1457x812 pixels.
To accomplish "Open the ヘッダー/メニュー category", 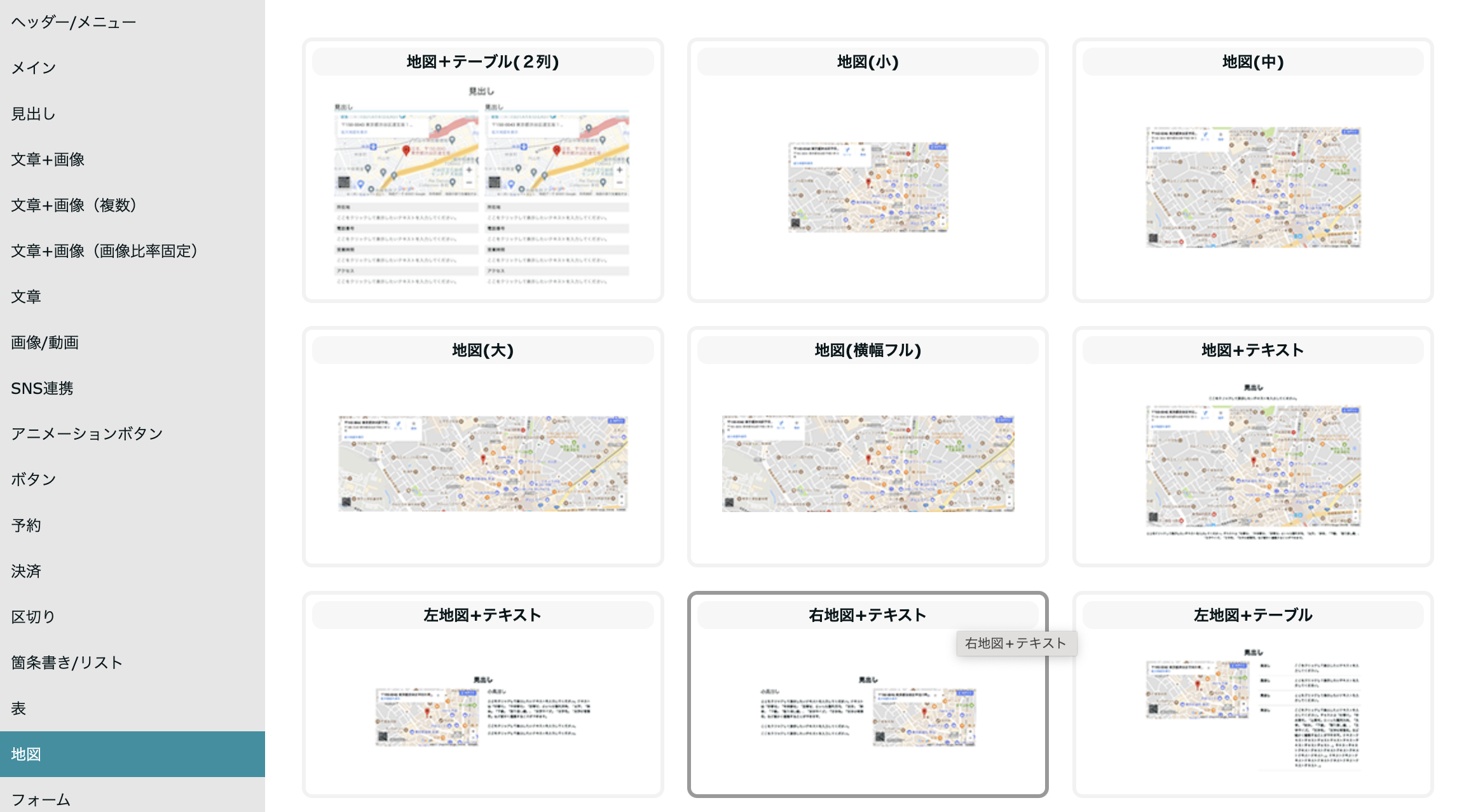I will [74, 22].
